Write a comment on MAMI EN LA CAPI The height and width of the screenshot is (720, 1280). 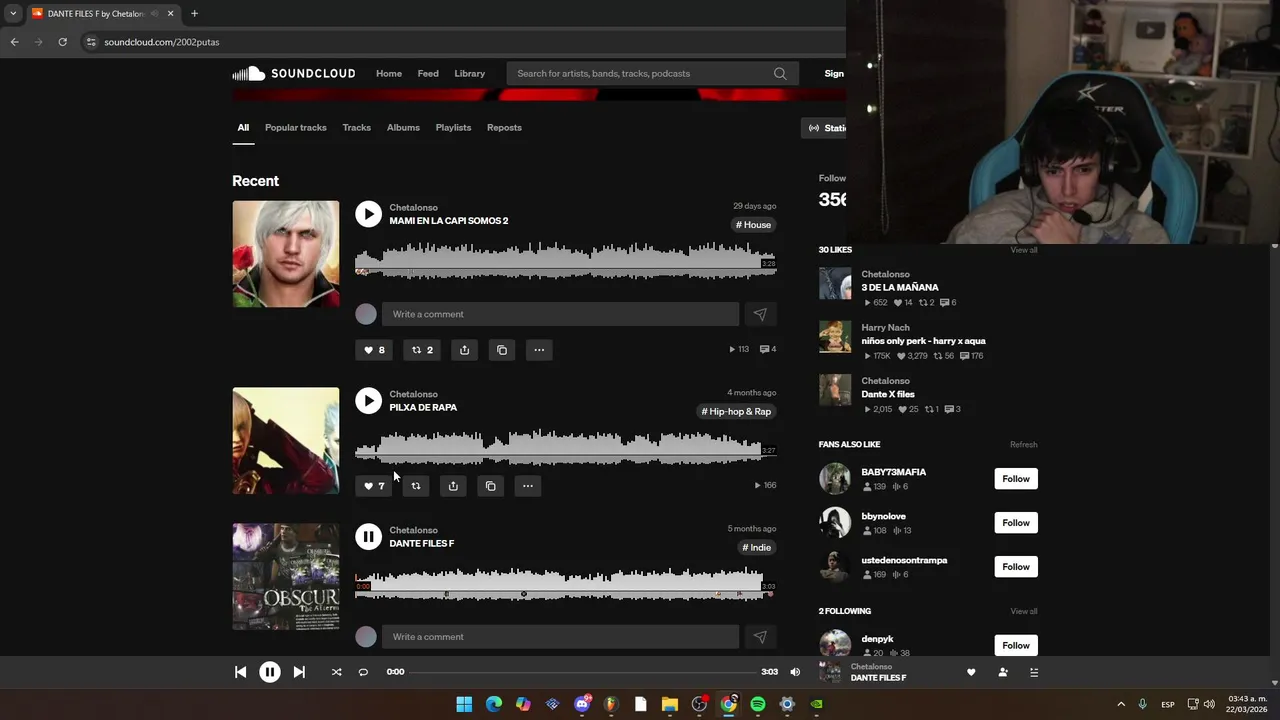(560, 314)
